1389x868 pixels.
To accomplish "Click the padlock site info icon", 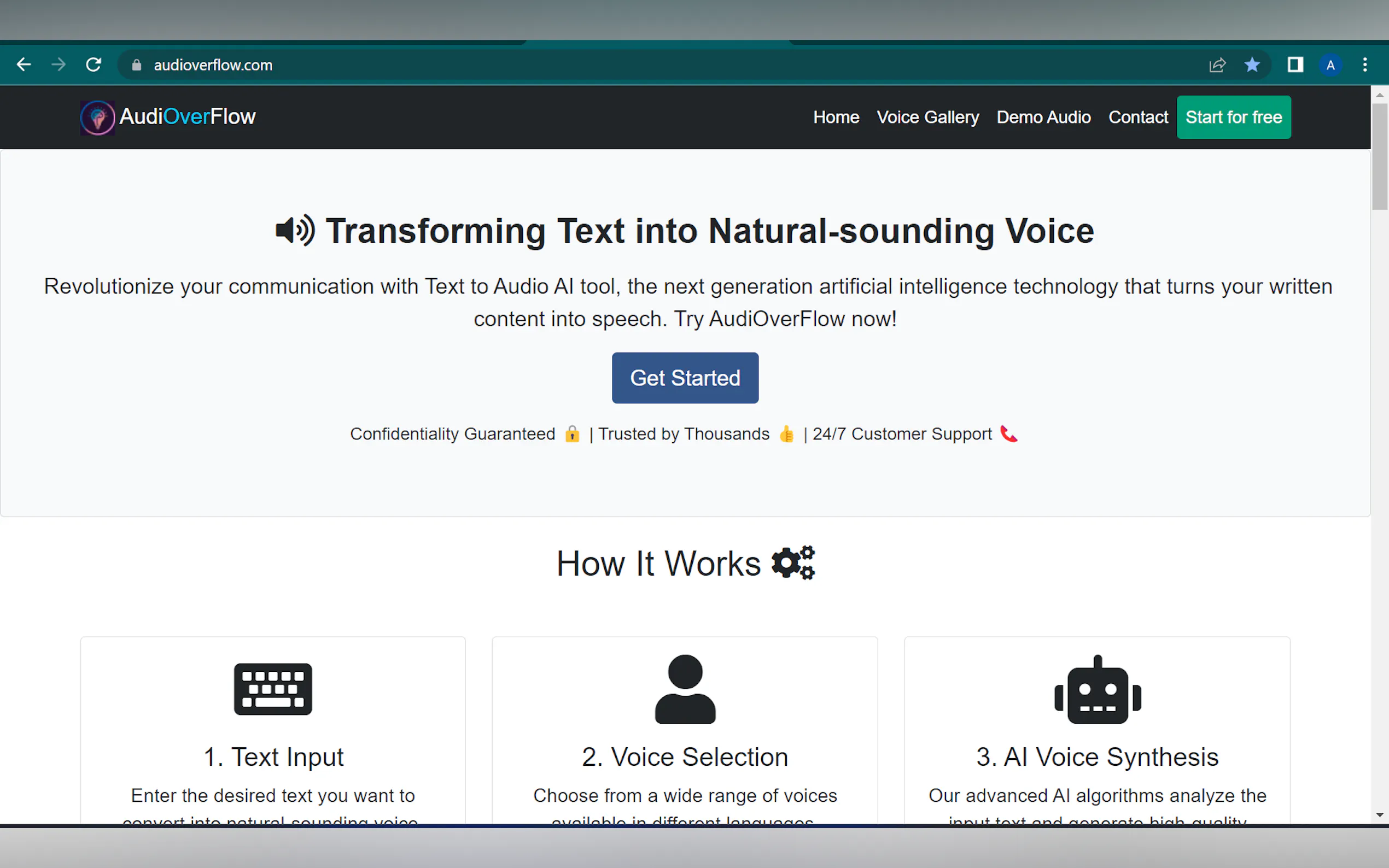I will pyautogui.click(x=137, y=65).
